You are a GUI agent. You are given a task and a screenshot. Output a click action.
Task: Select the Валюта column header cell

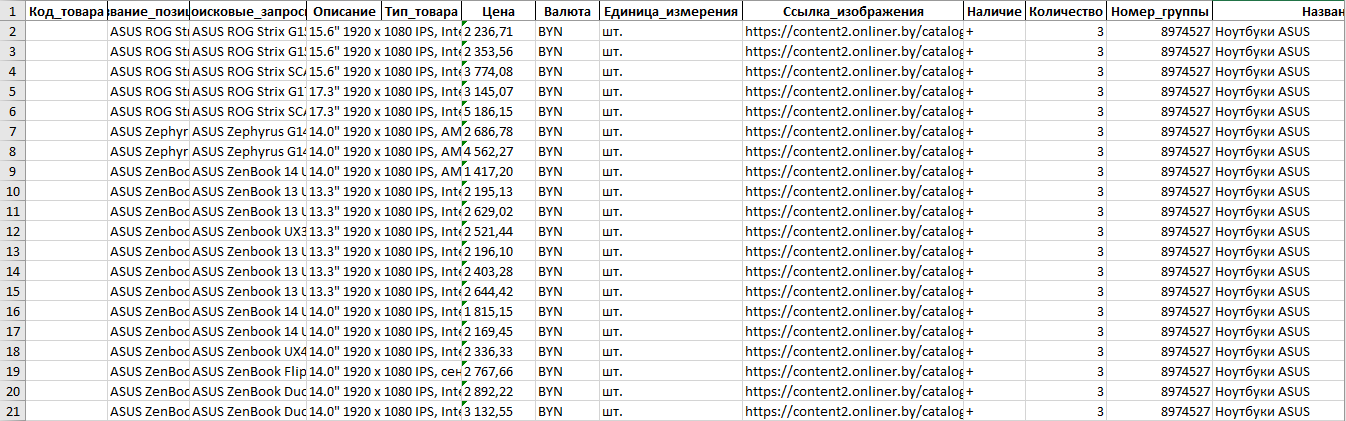567,12
